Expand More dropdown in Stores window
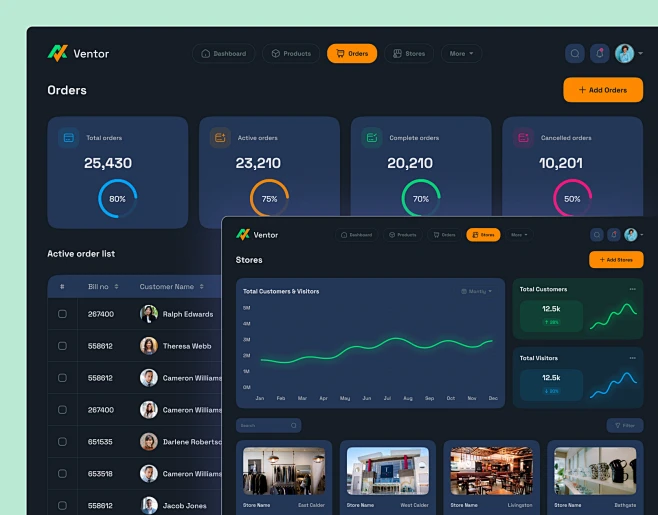Viewport: 658px width, 515px height. click(x=519, y=235)
